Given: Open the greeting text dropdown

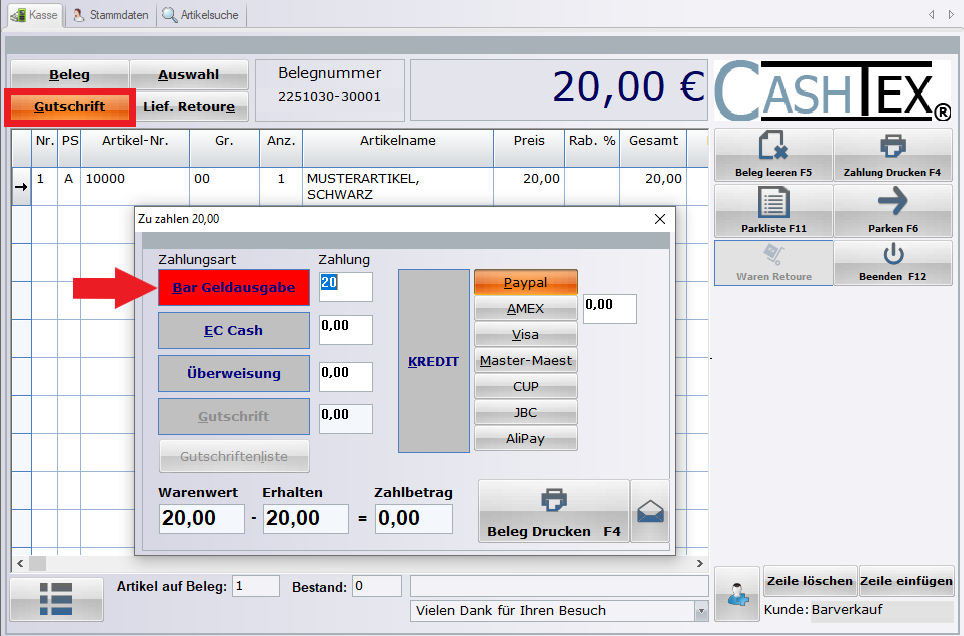Looking at the screenshot, I should (x=700, y=611).
